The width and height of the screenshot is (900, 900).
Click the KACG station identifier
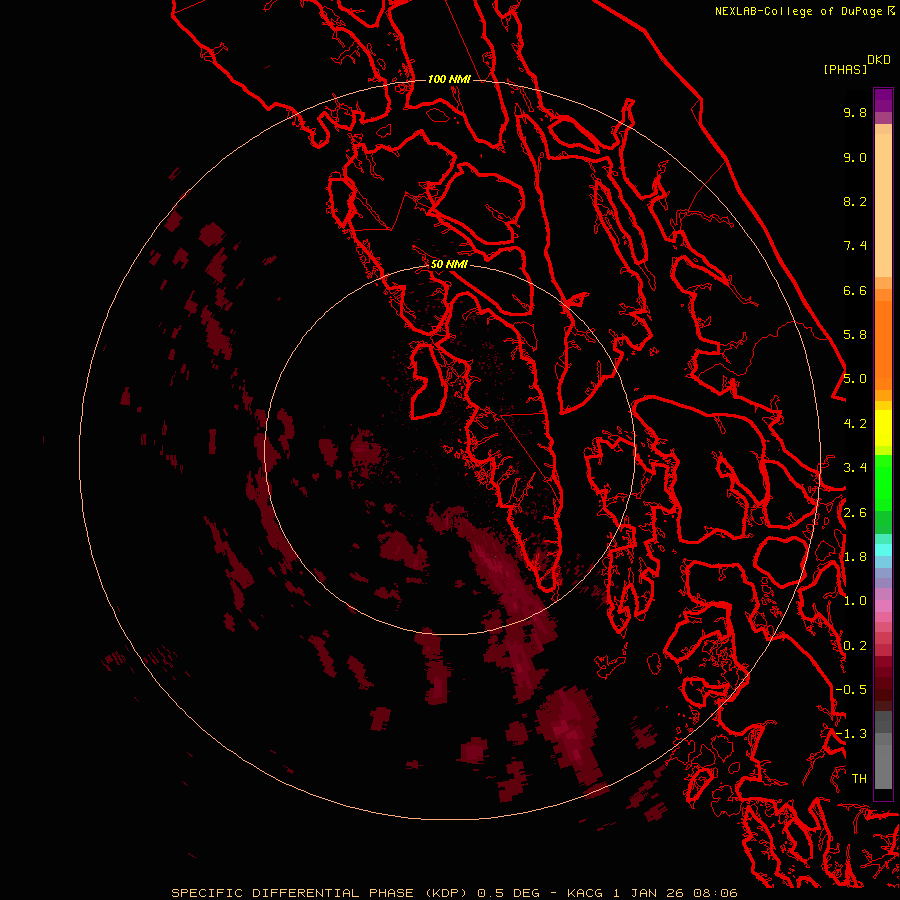584,893
